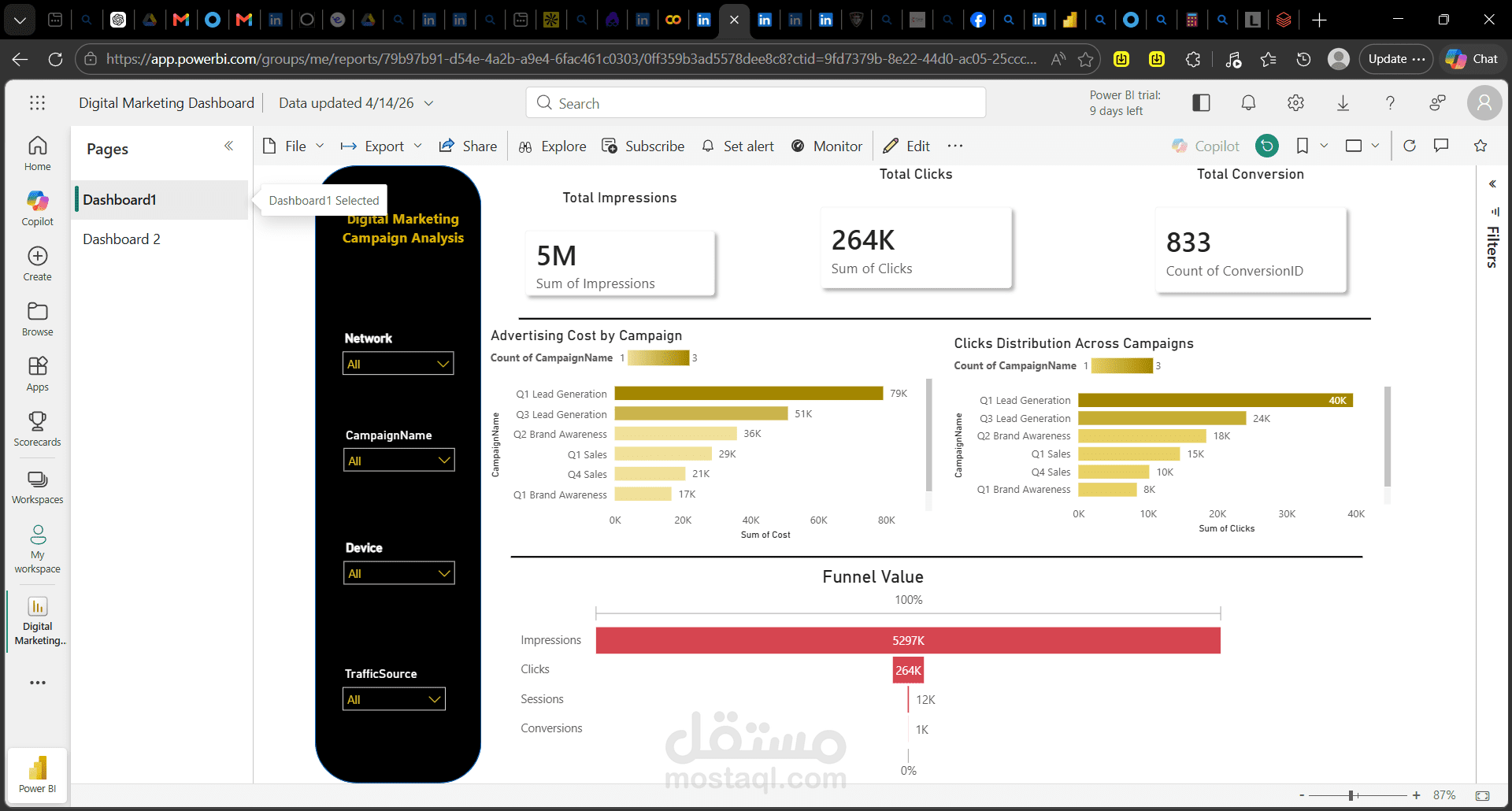The width and height of the screenshot is (1512, 811).
Task: Adjust the zoom slider handle
Action: [1351, 795]
